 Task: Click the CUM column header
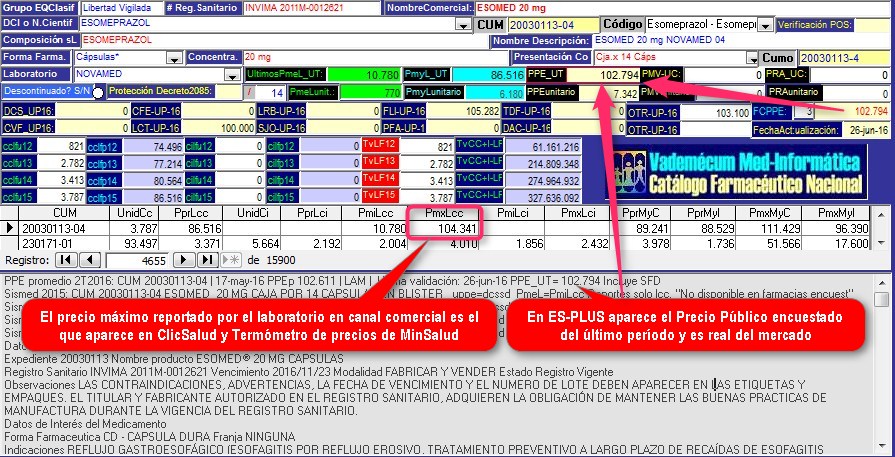click(64, 213)
